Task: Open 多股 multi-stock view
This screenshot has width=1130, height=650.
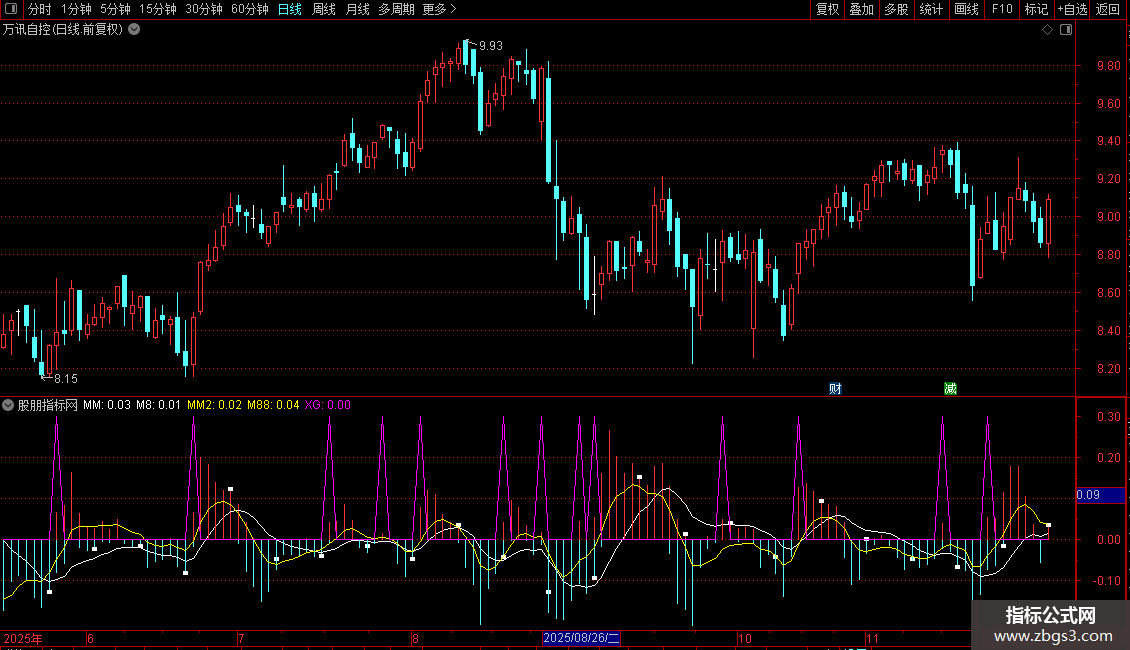Action: coord(896,9)
